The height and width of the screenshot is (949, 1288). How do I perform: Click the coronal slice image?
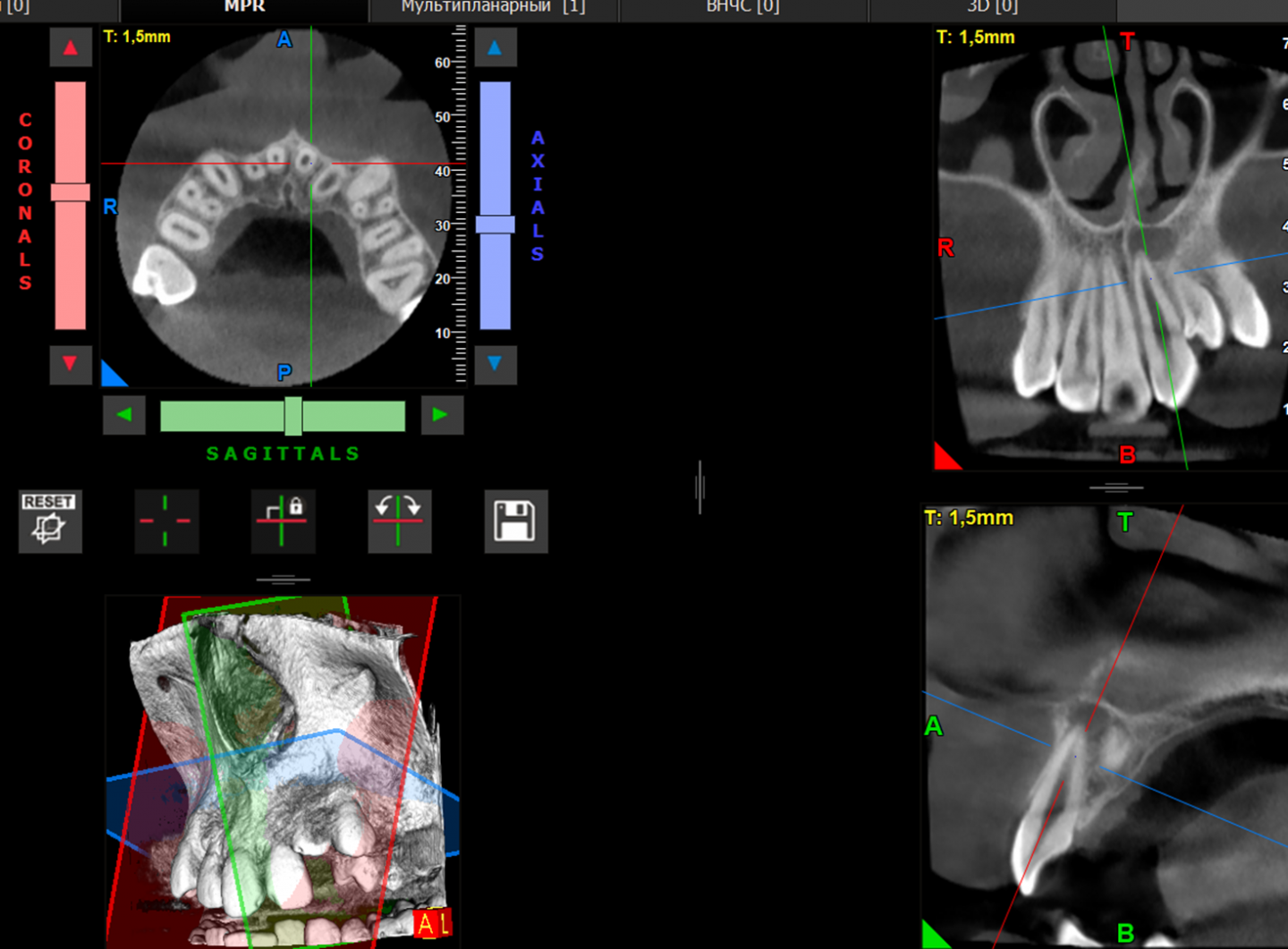1110,248
